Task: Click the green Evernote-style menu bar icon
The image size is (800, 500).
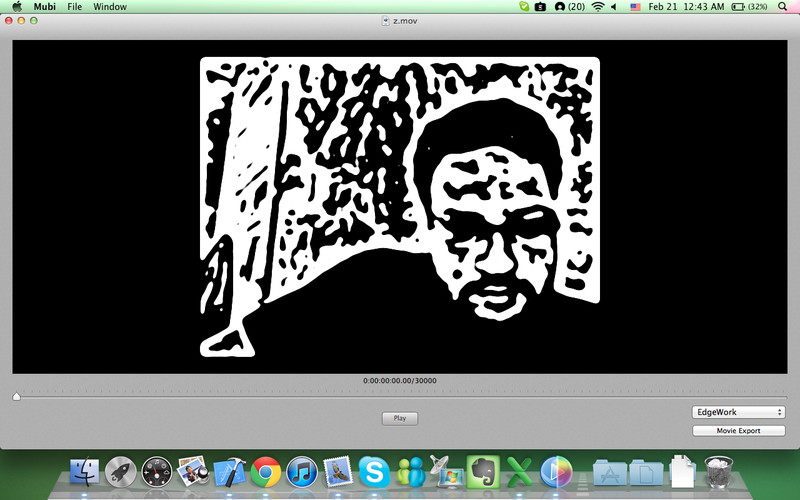Action: point(524,7)
